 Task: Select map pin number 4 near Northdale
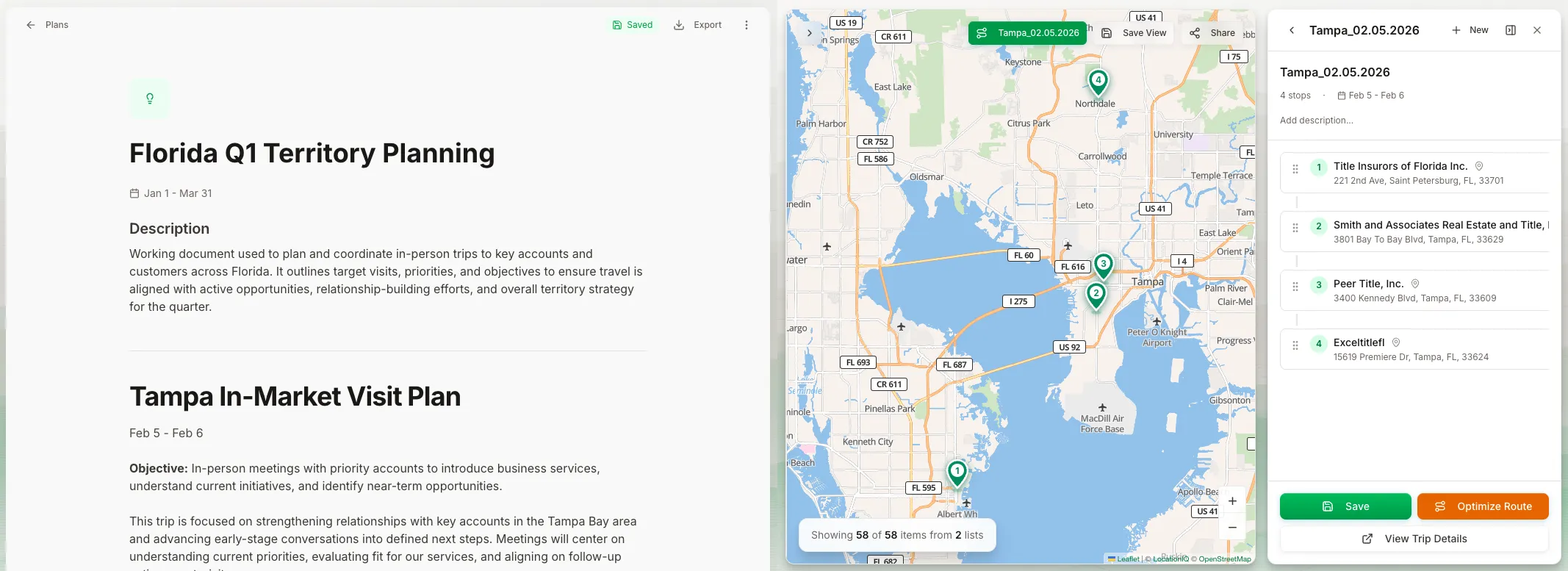point(1098,82)
